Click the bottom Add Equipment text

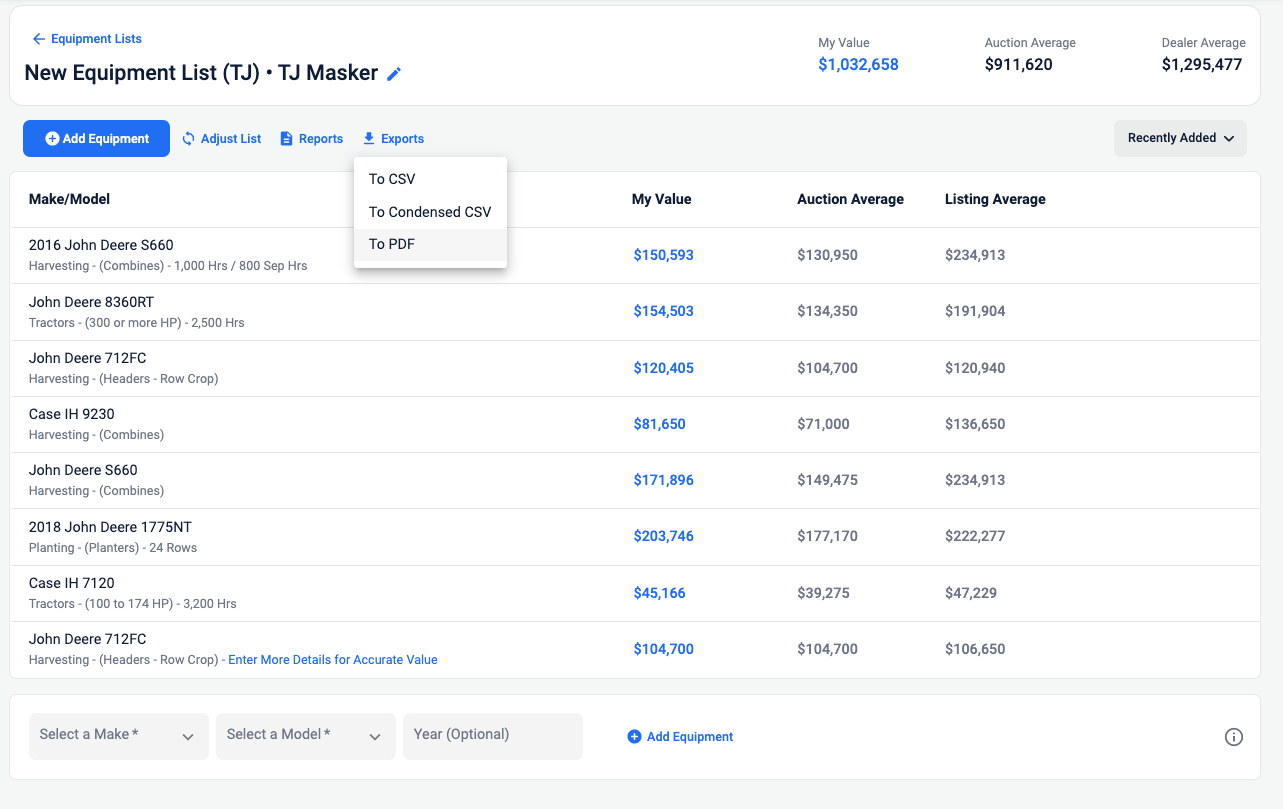tap(690, 737)
